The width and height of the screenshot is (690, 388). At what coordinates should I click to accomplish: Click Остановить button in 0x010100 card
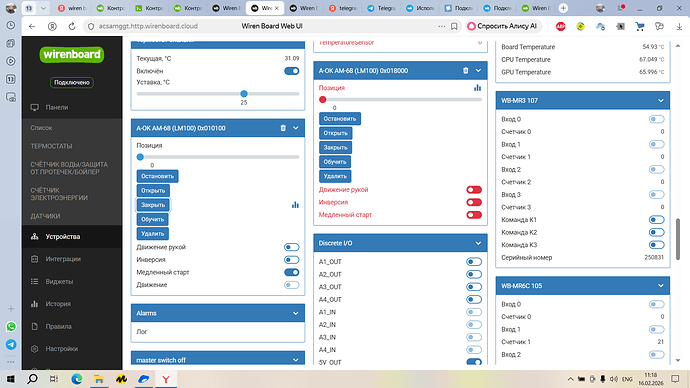pos(157,176)
